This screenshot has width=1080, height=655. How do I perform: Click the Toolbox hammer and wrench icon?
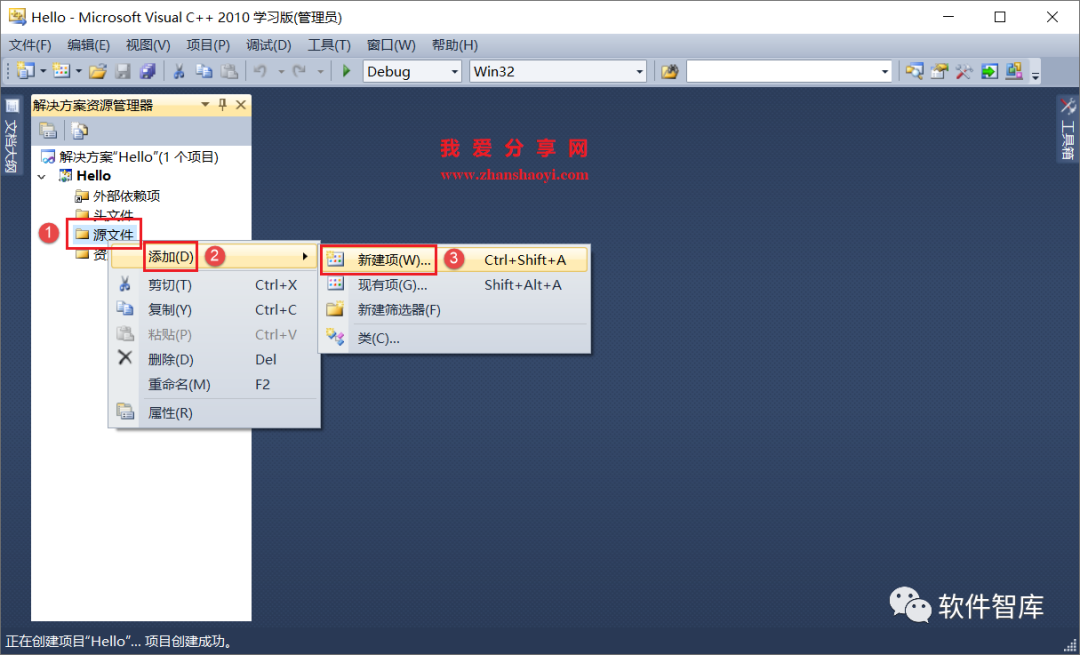pos(964,71)
